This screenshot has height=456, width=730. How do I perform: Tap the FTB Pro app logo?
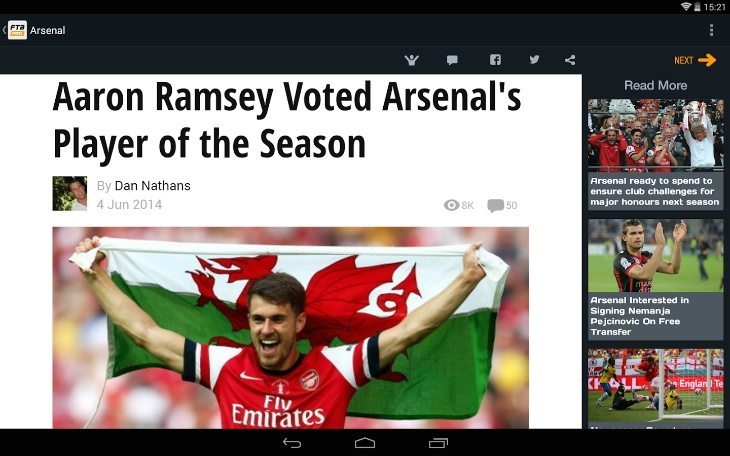click(17, 30)
